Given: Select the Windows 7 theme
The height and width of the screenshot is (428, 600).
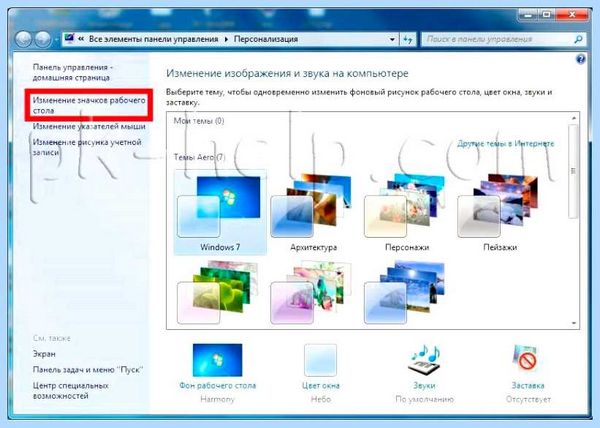Looking at the screenshot, I should (x=220, y=213).
